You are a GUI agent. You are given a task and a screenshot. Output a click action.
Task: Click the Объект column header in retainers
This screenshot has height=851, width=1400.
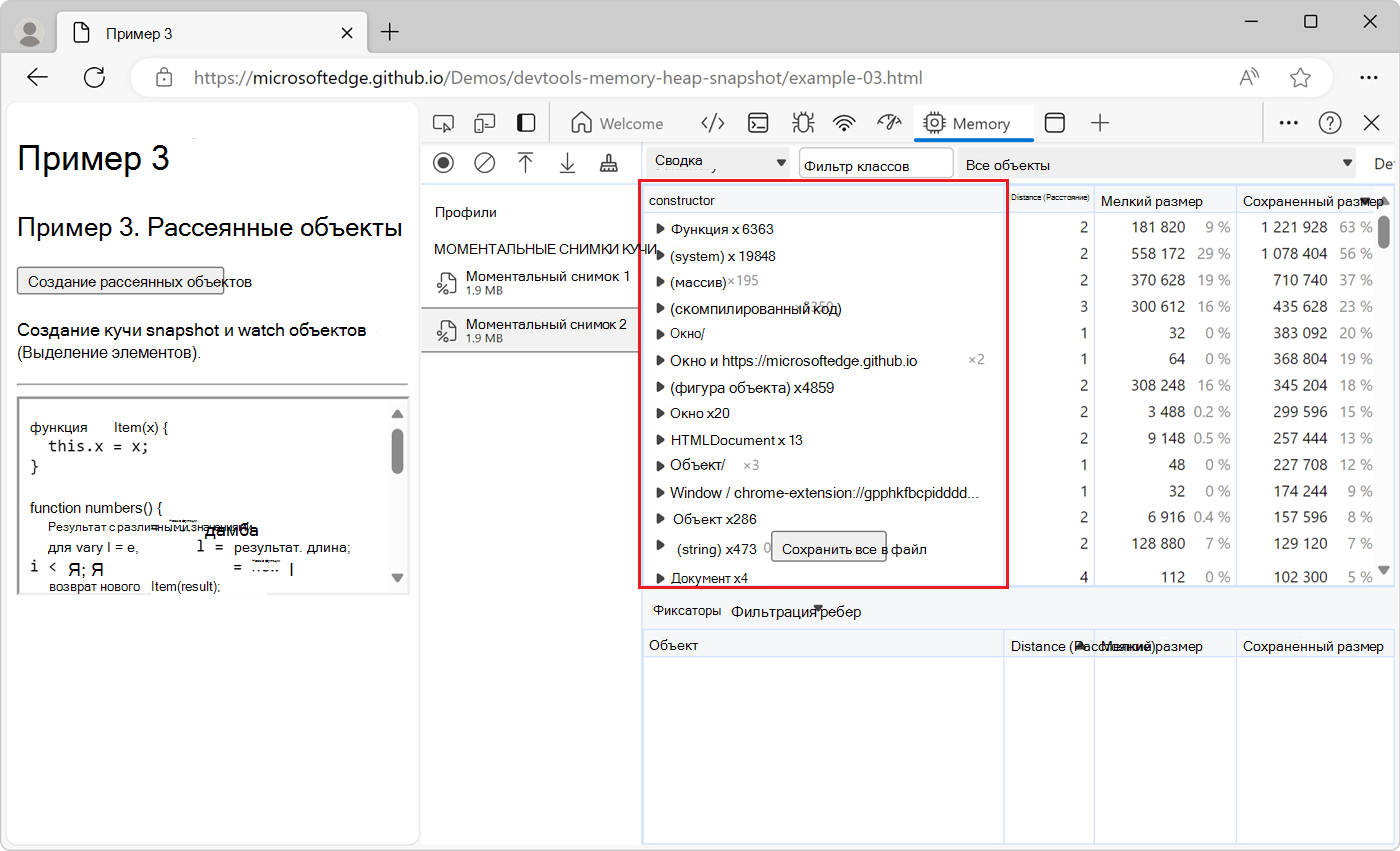823,645
